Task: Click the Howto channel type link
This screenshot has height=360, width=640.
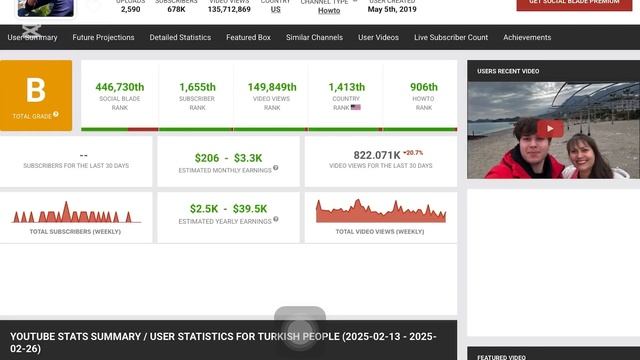Action: click(329, 11)
